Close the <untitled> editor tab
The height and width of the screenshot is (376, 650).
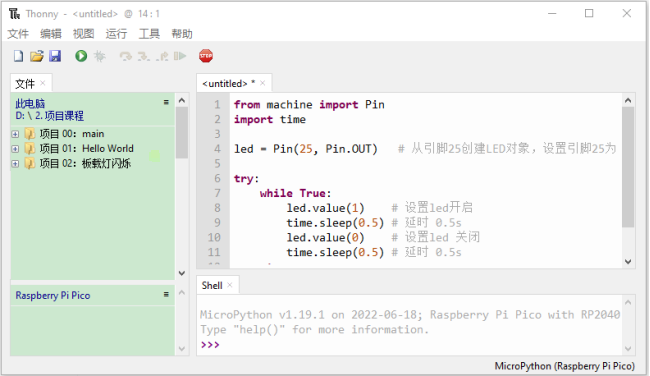pos(262,83)
